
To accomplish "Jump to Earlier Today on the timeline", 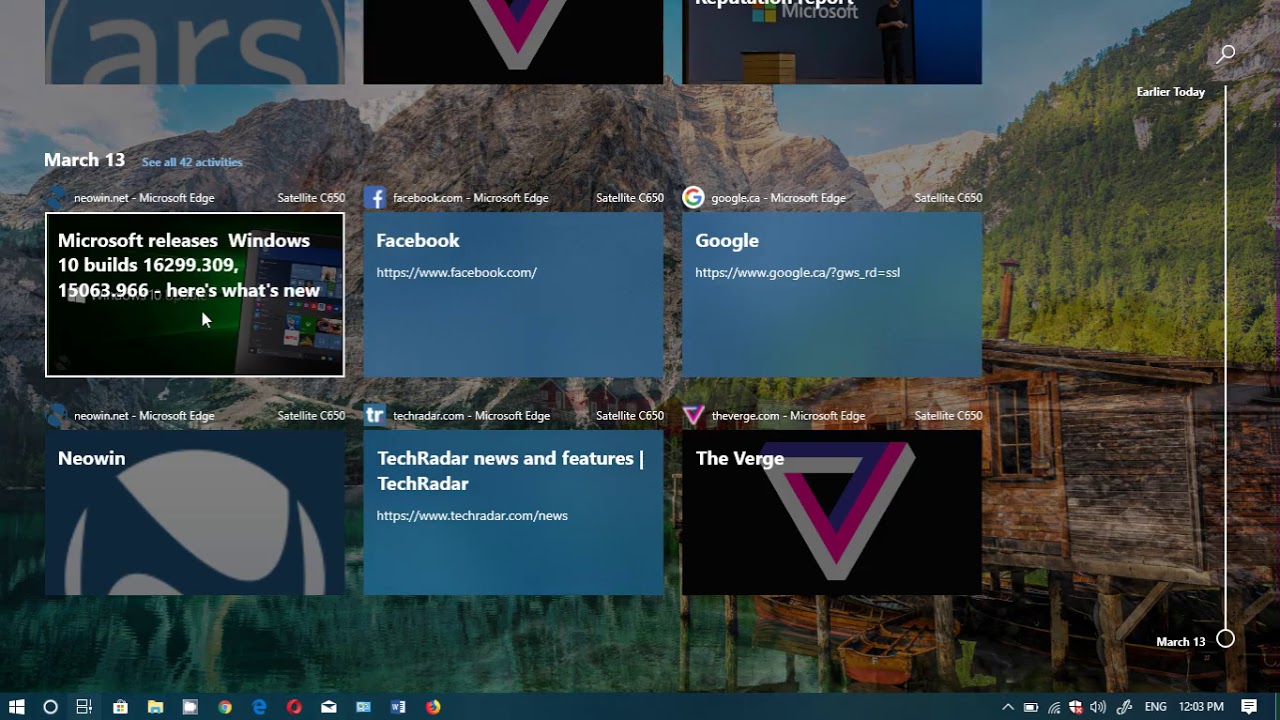I will pos(1171,92).
